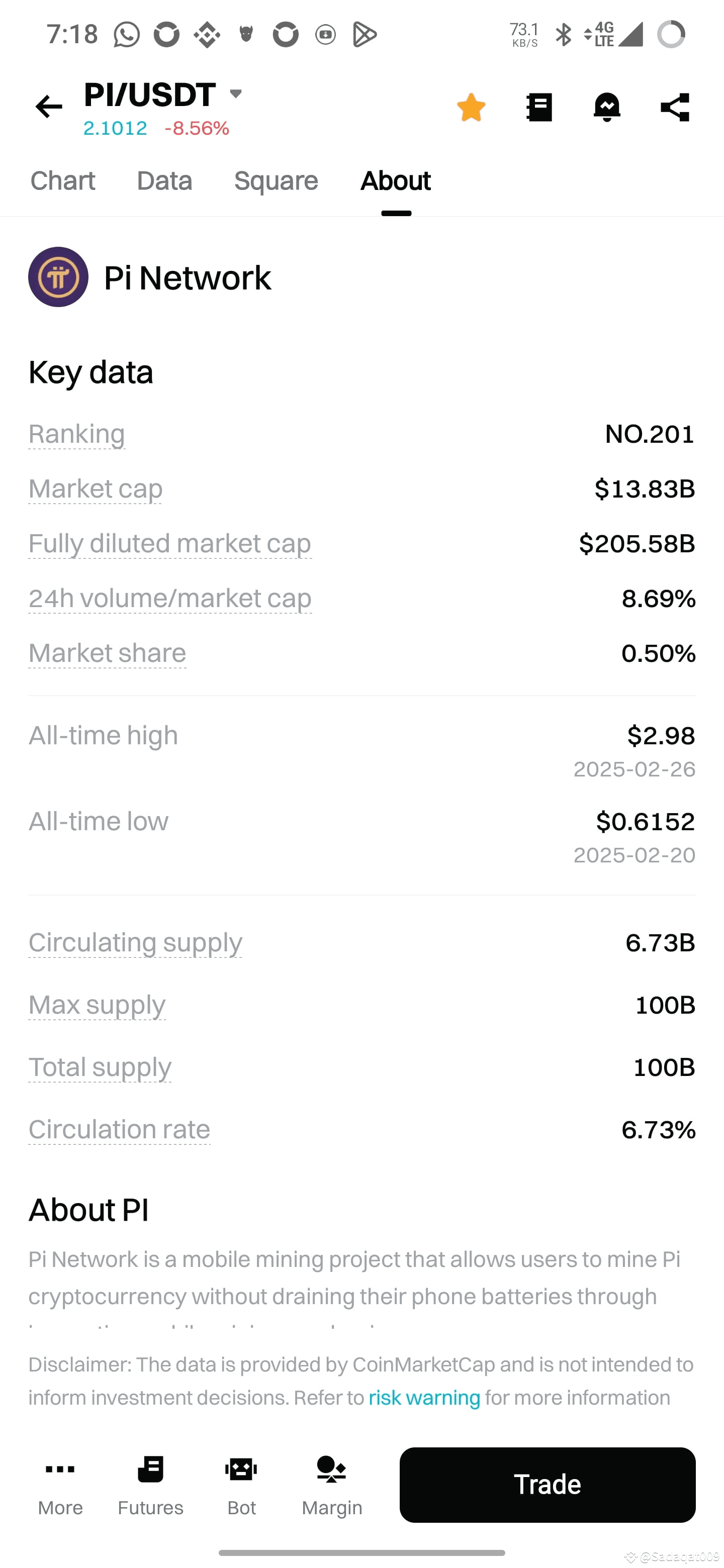The width and height of the screenshot is (724, 1568).
Task: Tap the back arrow icon
Action: [49, 107]
